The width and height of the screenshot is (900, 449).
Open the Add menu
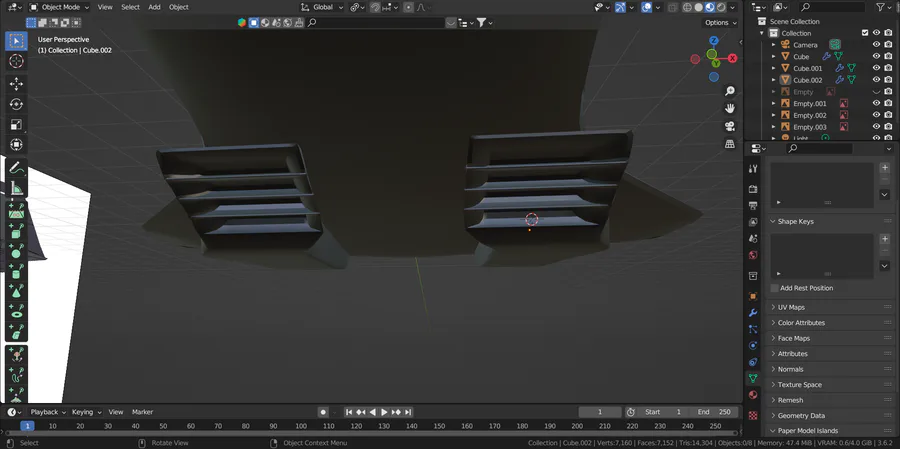click(x=154, y=7)
